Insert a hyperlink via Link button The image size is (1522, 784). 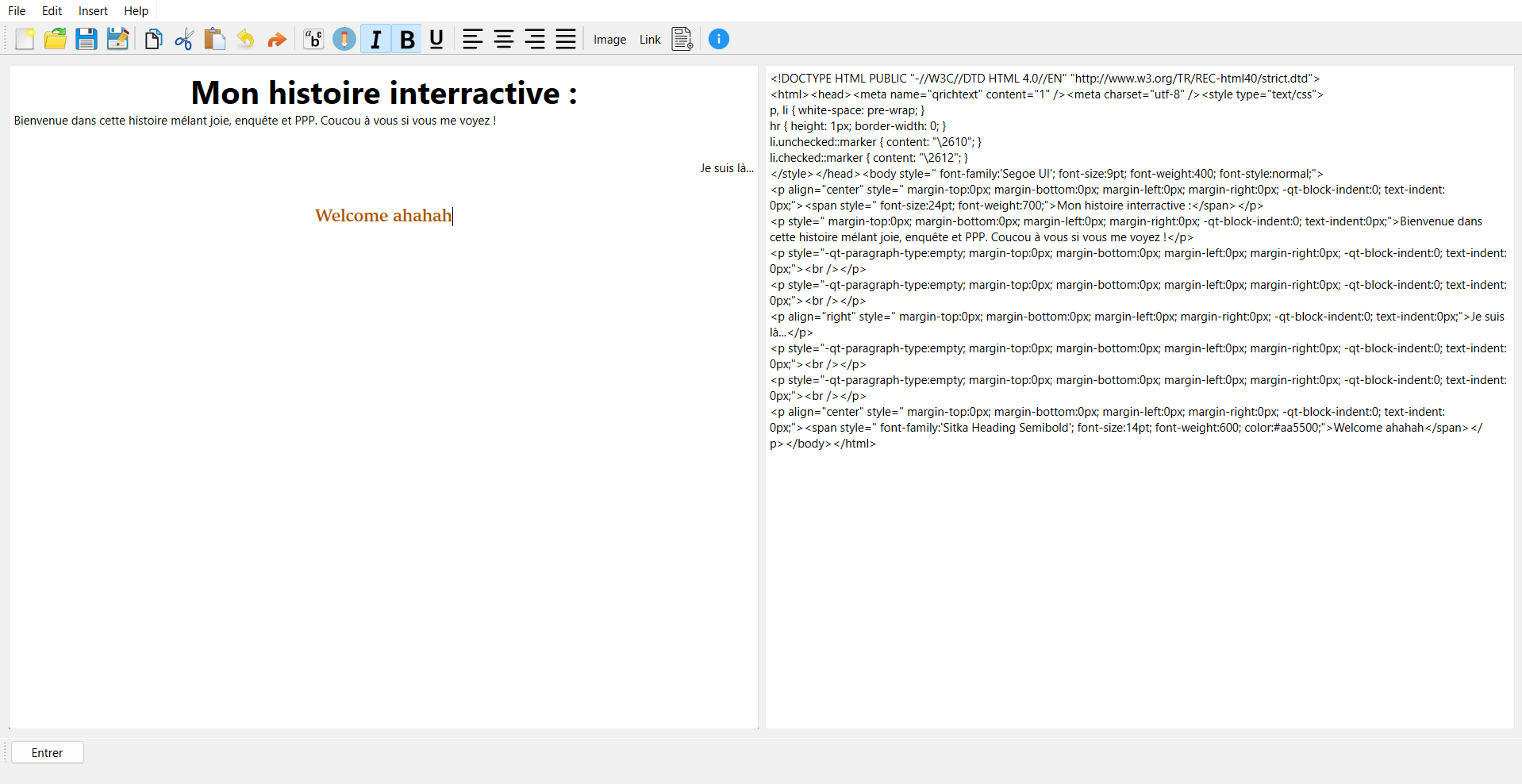(x=650, y=40)
